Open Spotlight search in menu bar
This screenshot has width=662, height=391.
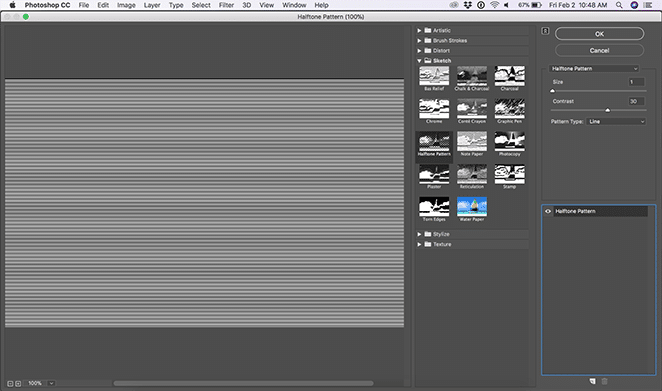click(x=619, y=5)
